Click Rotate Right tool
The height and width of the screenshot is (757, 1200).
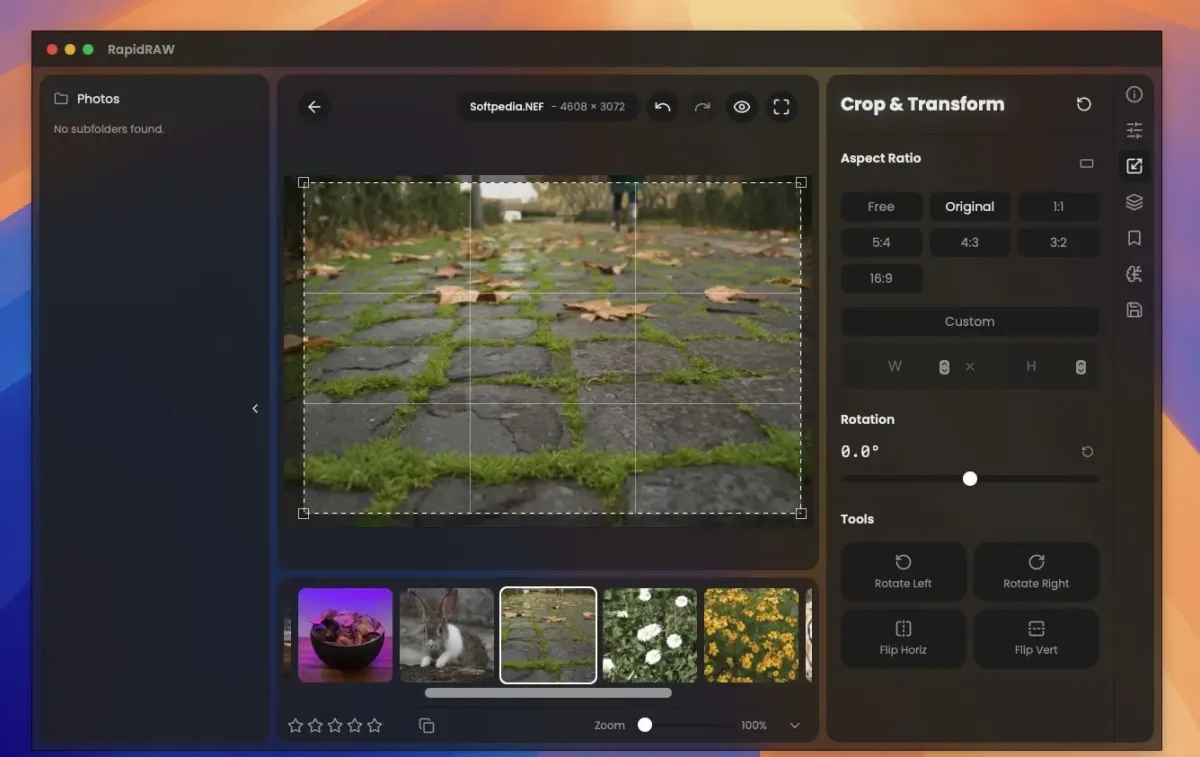(x=1036, y=572)
